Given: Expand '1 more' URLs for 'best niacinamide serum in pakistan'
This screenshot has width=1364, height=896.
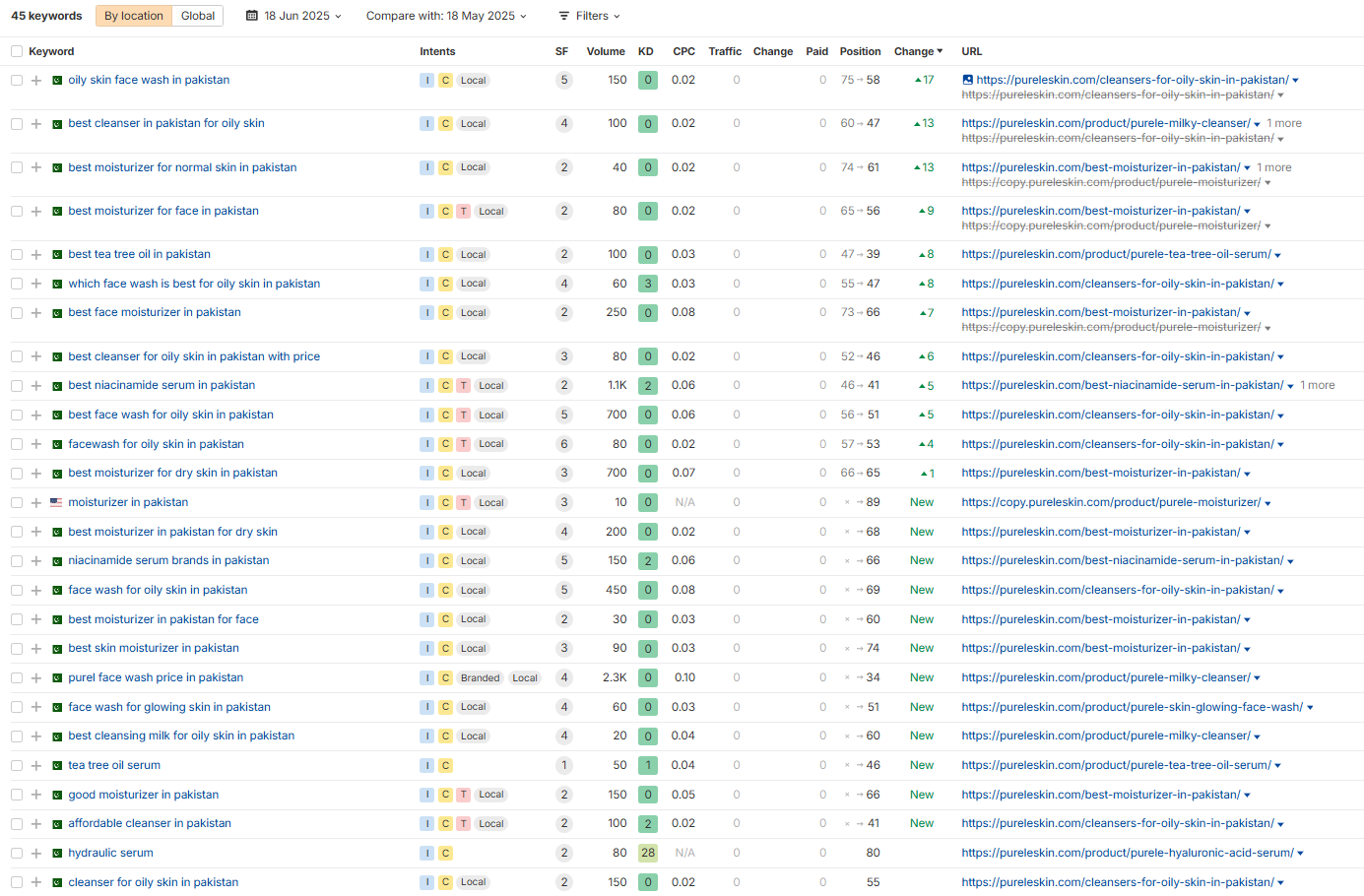Looking at the screenshot, I should coord(1317,386).
